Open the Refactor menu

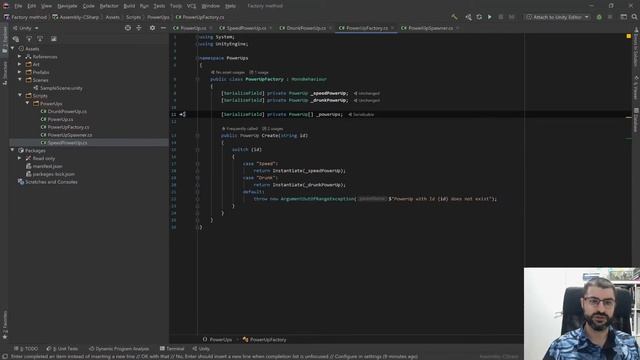[x=109, y=6]
